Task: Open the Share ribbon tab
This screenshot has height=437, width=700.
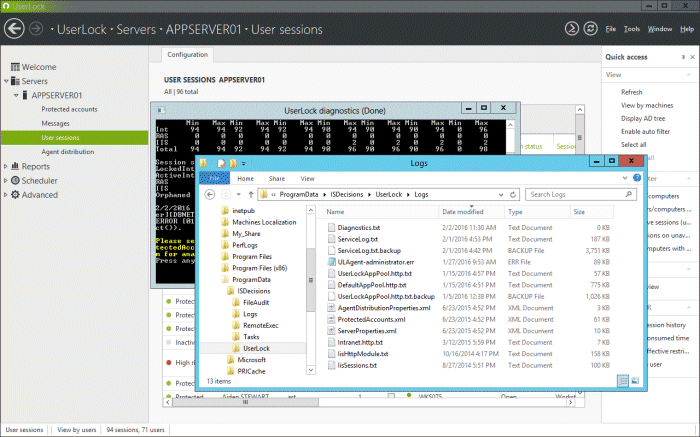Action: [277, 179]
